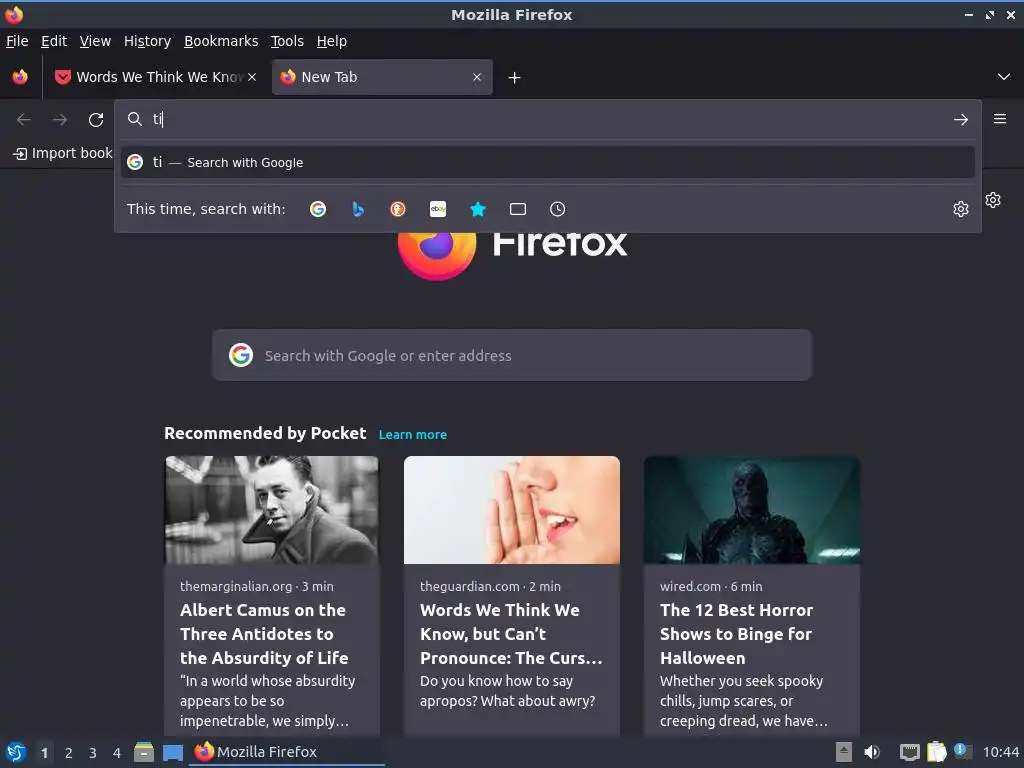1024x768 pixels.
Task: Select the New Tab tab
Action: point(382,77)
